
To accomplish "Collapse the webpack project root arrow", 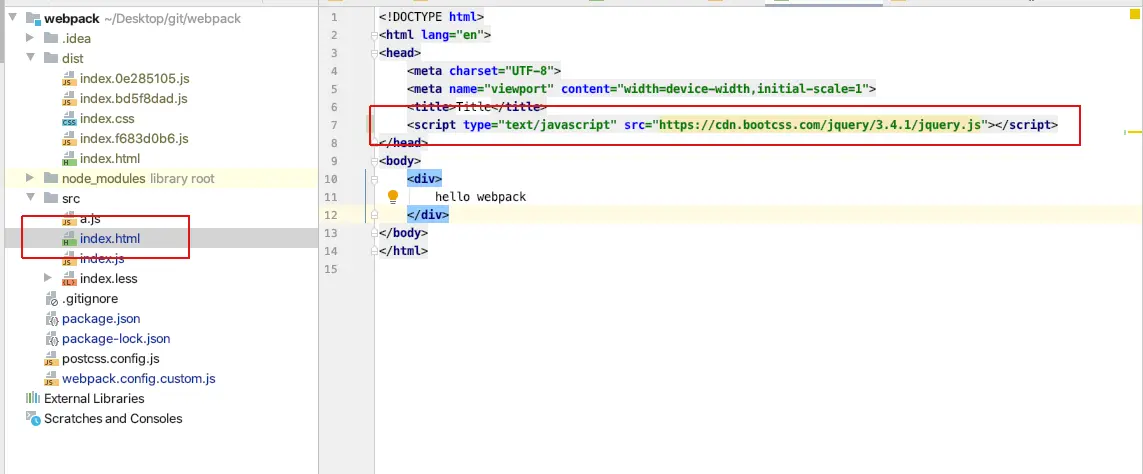I will 12,18.
